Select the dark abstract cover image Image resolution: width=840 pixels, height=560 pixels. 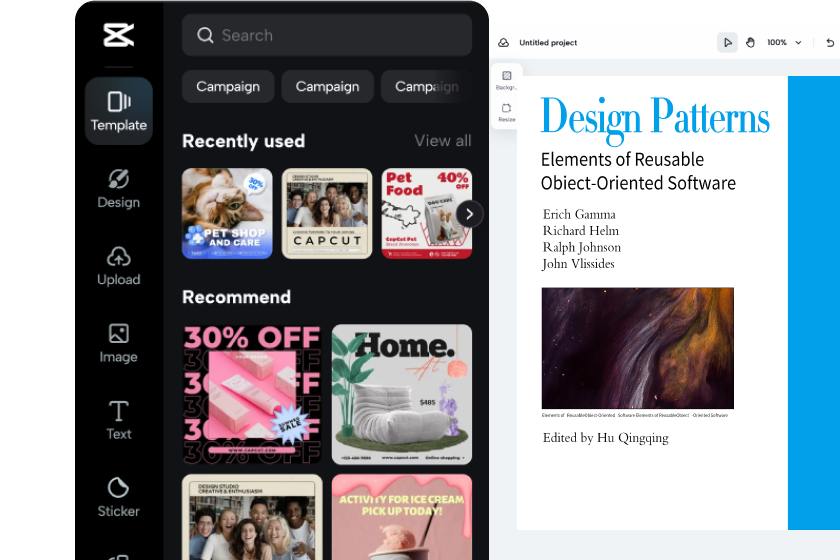(638, 348)
